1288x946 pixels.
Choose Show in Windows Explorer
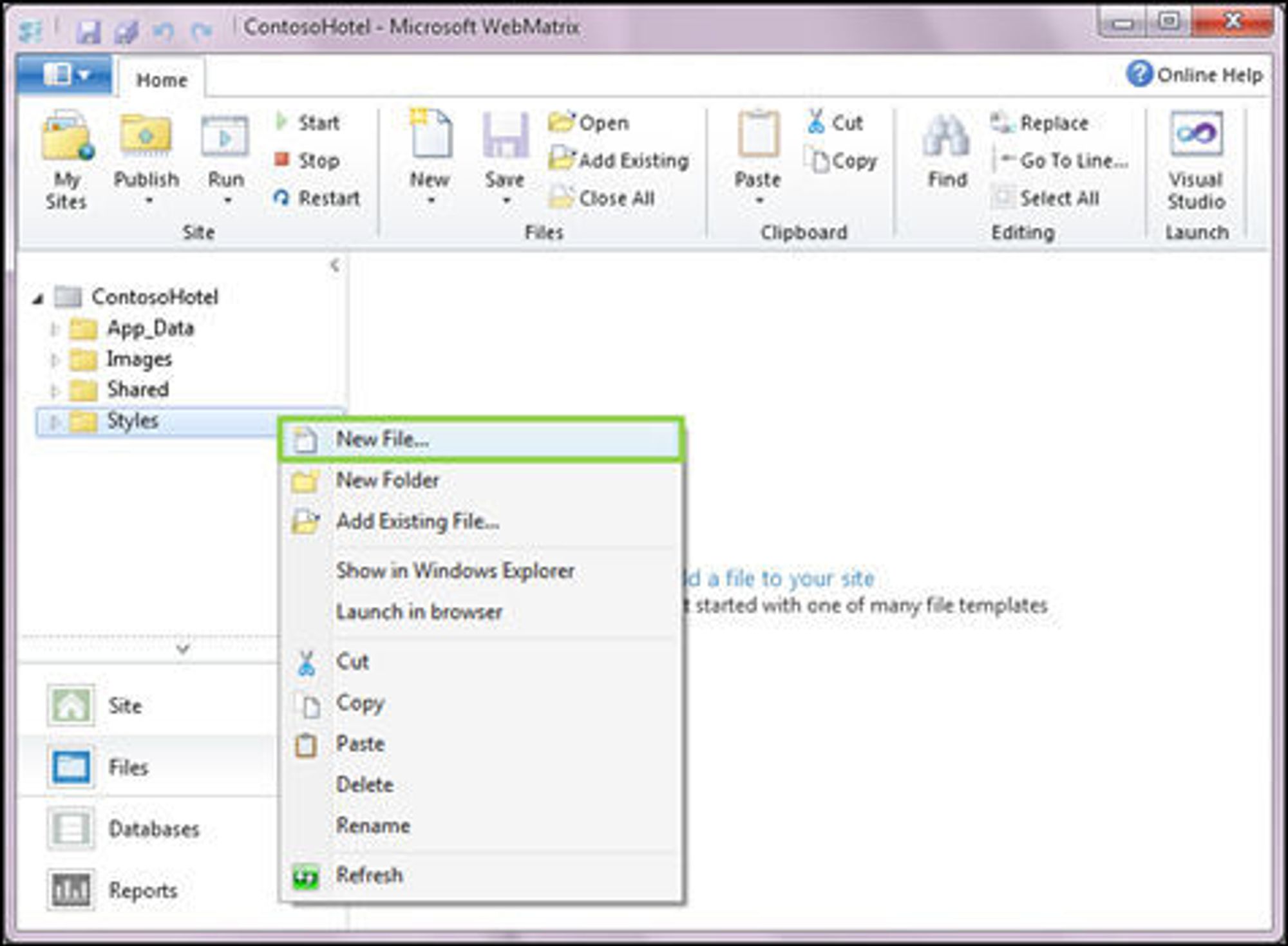480,571
